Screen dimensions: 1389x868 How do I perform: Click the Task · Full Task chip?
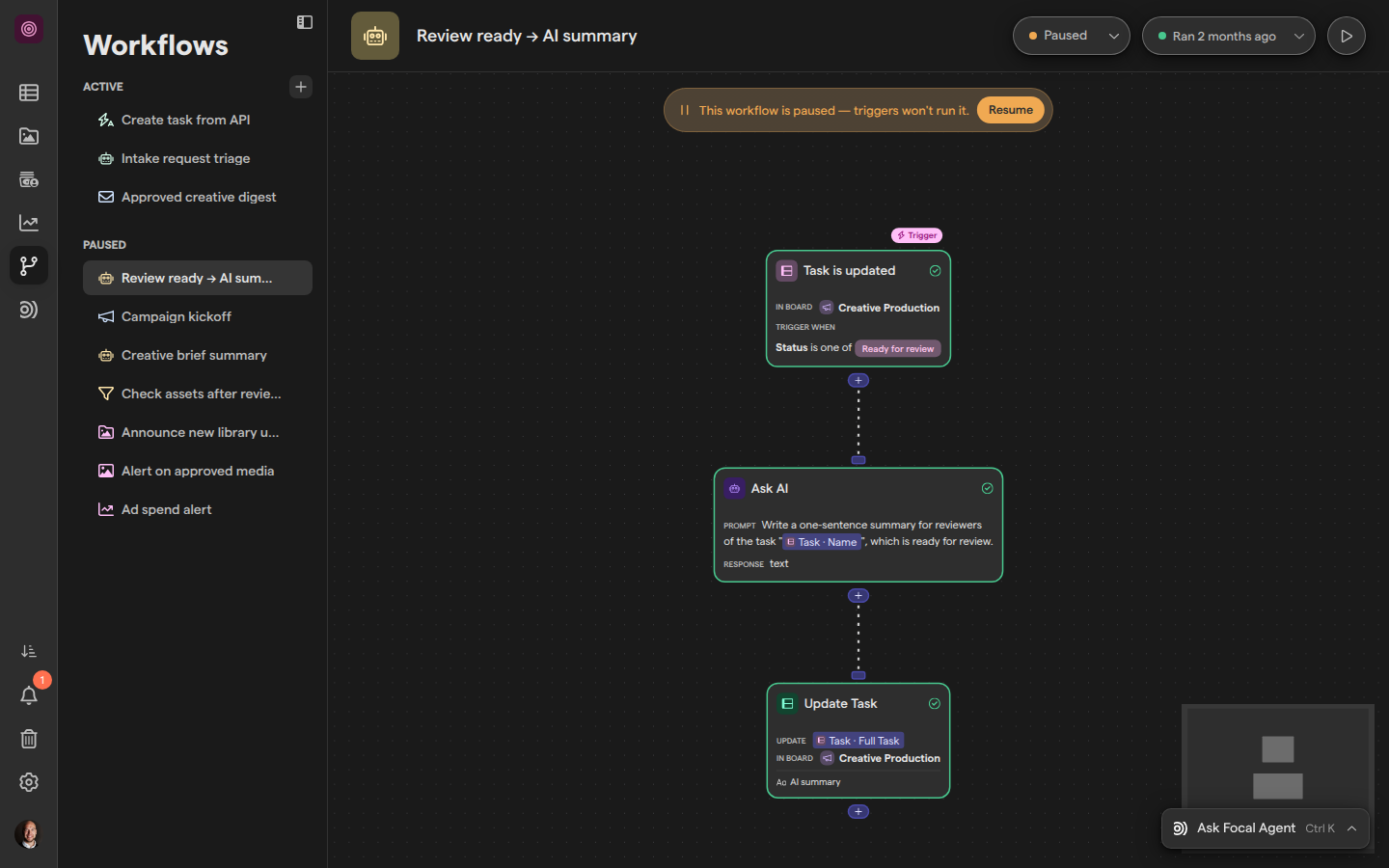point(858,741)
